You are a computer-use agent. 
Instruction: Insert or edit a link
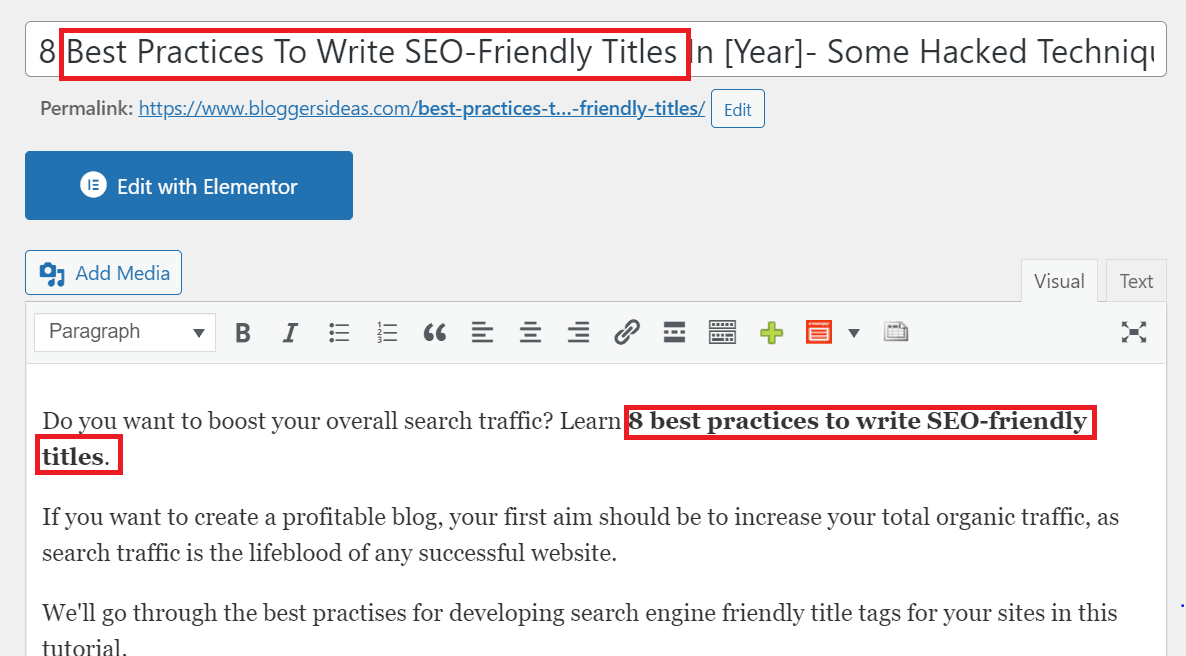(626, 333)
